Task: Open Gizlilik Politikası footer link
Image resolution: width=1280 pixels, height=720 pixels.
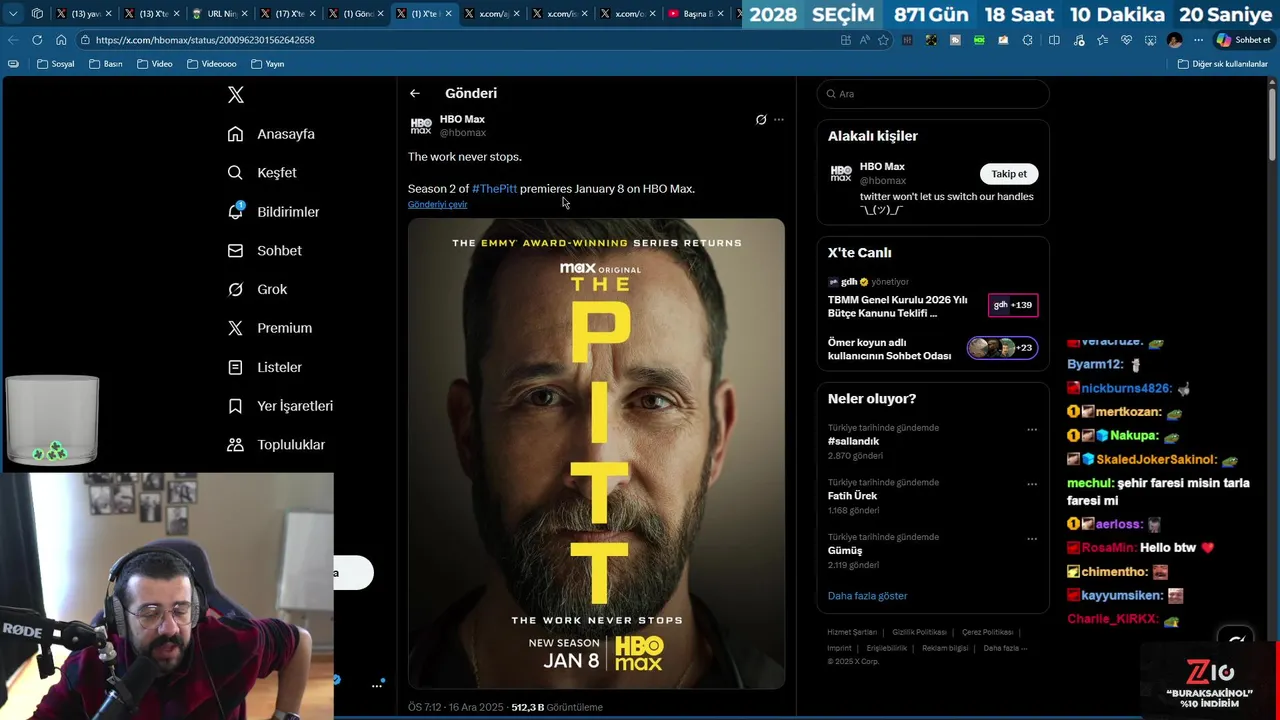Action: [919, 633]
